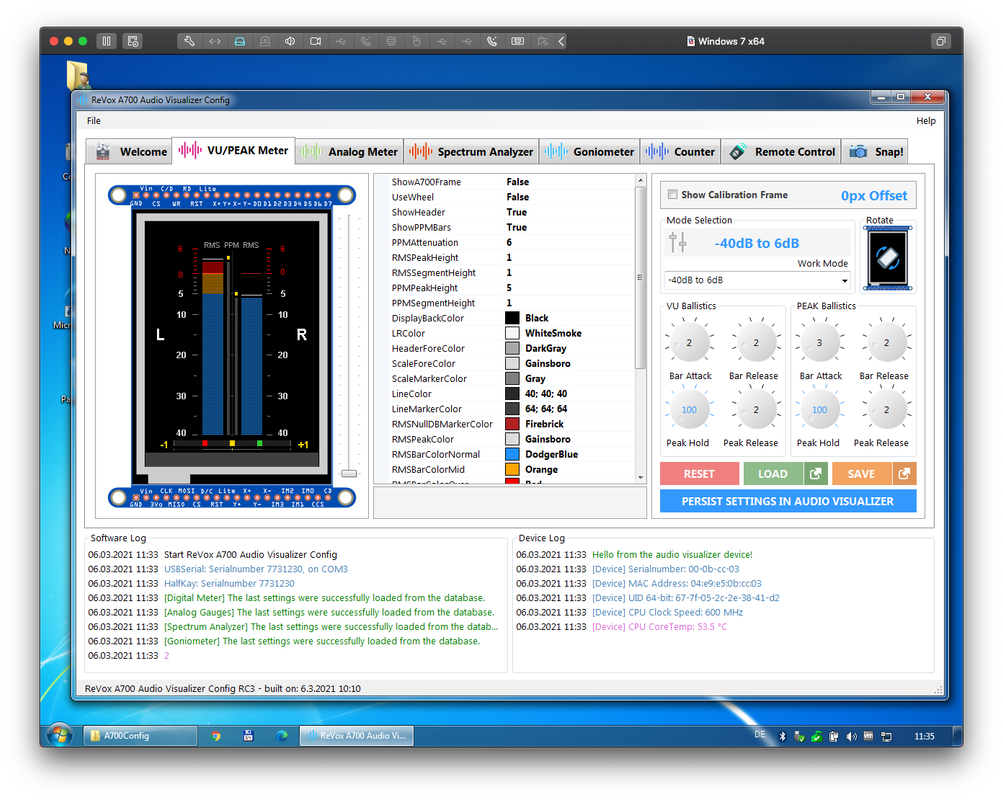Click the multi-window icon at title bar right
The height and width of the screenshot is (800, 1003).
(x=941, y=41)
